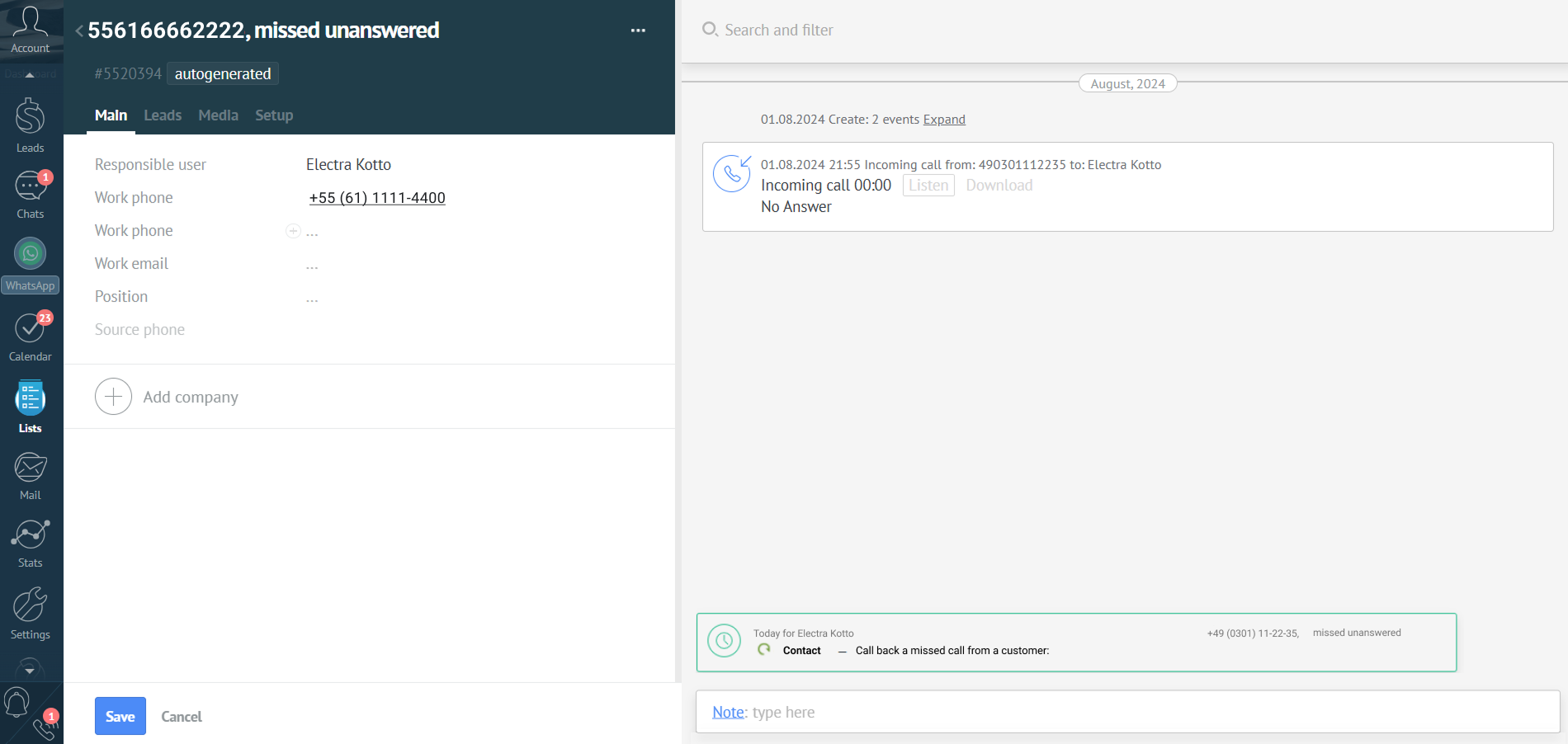
Task: Listen to the incoming call recording
Action: click(x=928, y=186)
